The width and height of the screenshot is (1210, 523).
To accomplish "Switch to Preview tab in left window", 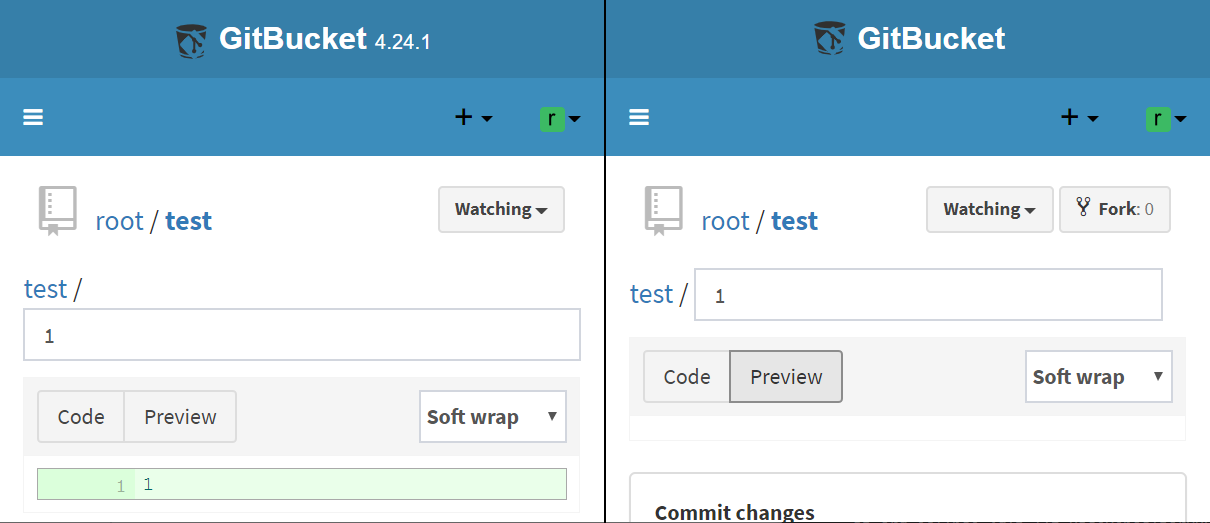I will (x=180, y=416).
